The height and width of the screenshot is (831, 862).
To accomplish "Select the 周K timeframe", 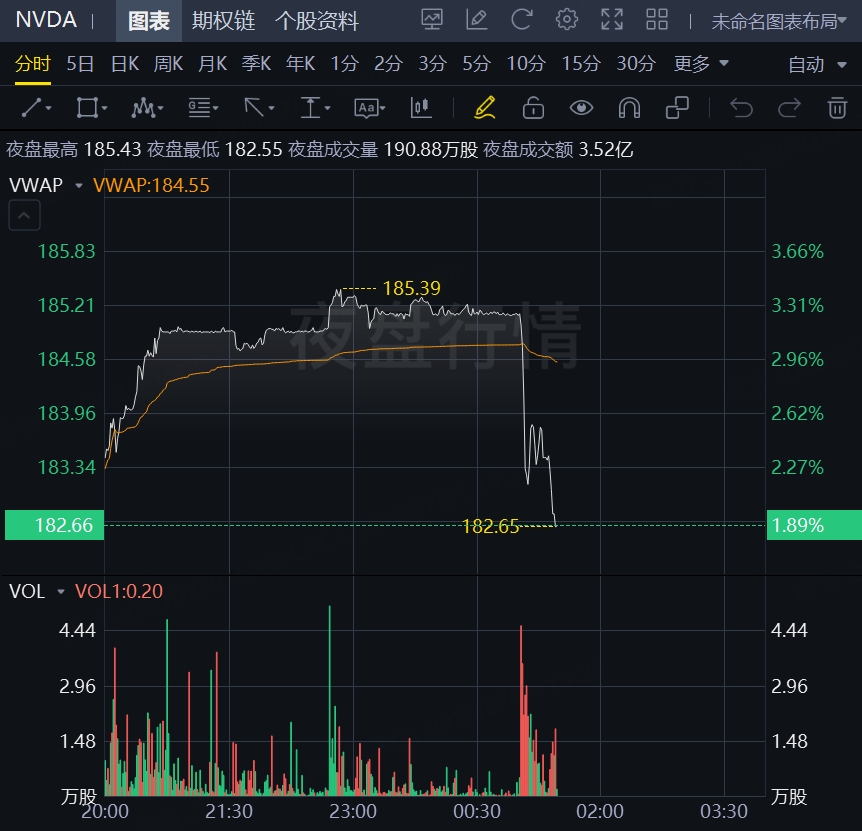I will click(x=168, y=64).
